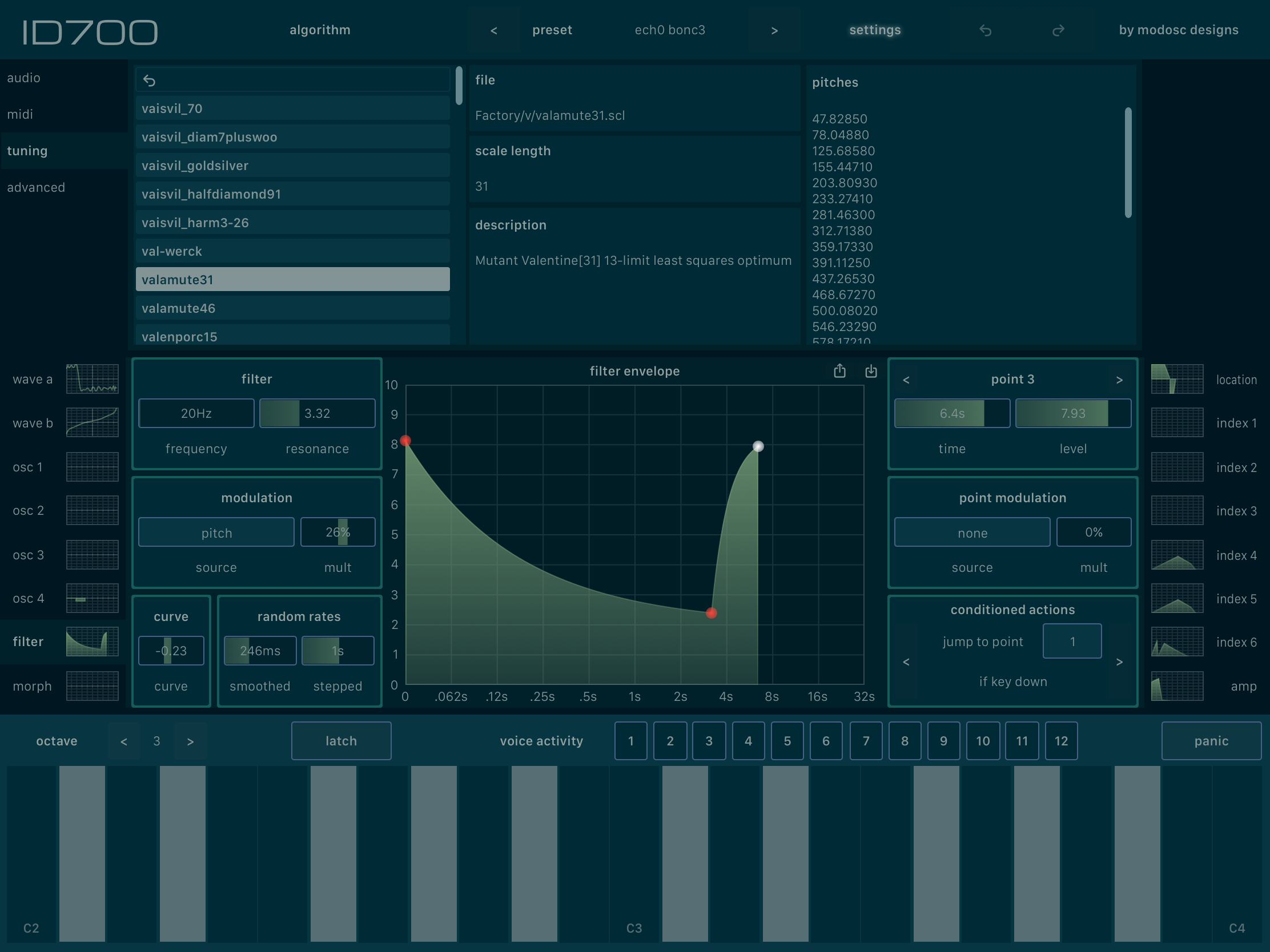Click the import envelope download icon
This screenshot has width=1270, height=952.
coord(871,372)
